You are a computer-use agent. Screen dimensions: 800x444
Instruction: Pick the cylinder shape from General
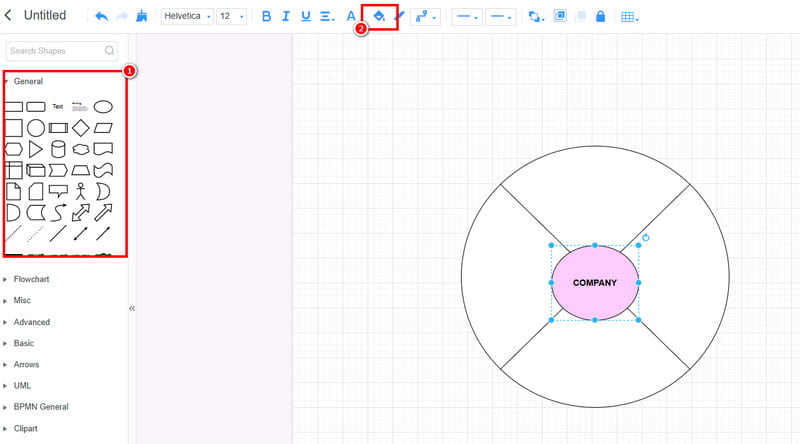pos(58,149)
